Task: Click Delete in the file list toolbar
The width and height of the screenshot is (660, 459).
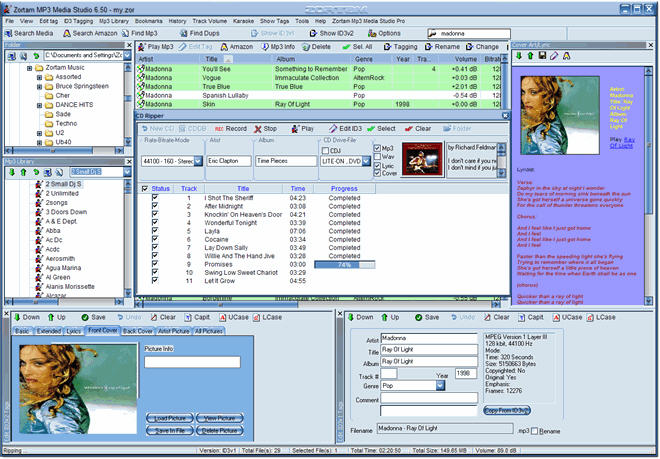Action: (315, 46)
